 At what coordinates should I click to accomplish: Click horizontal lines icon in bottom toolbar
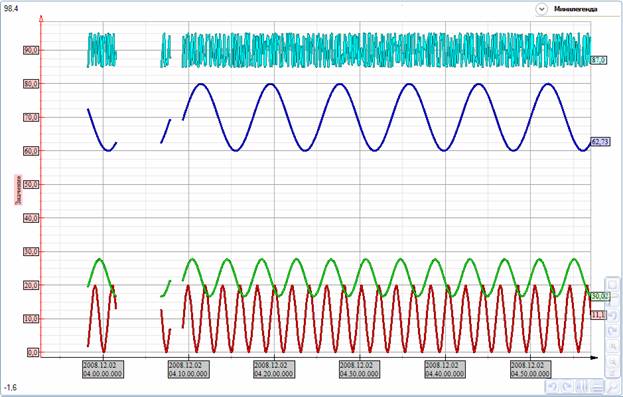[x=597, y=387]
